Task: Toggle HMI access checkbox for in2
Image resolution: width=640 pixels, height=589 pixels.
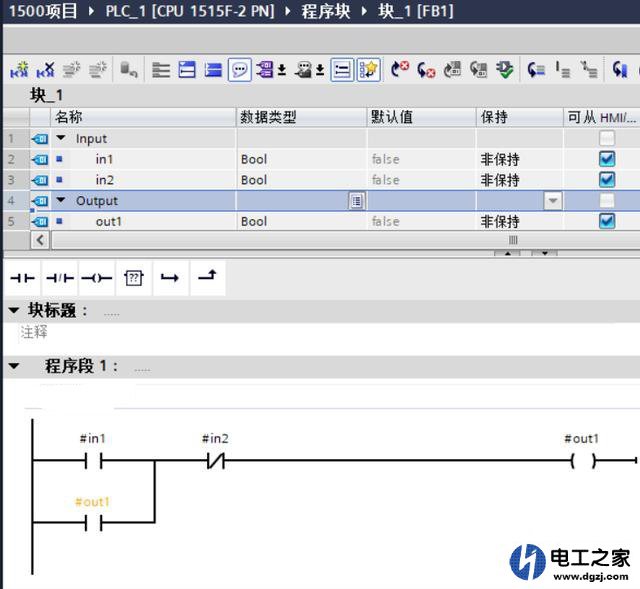Action: pyautogui.click(x=607, y=180)
